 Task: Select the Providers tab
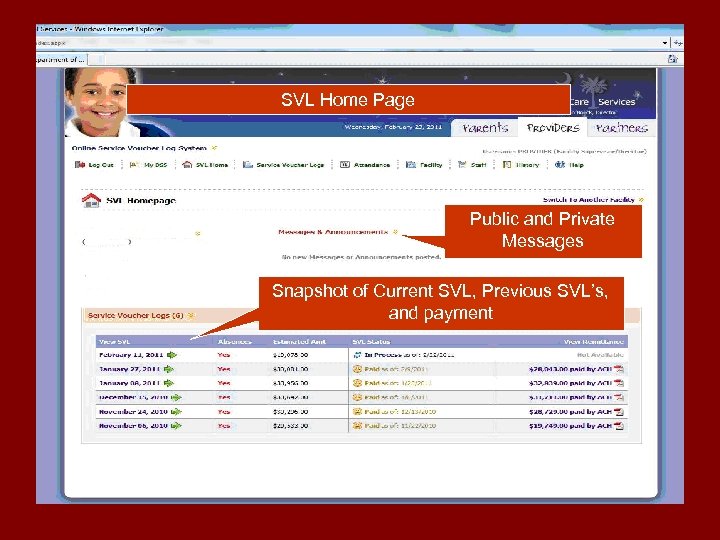tap(553, 128)
